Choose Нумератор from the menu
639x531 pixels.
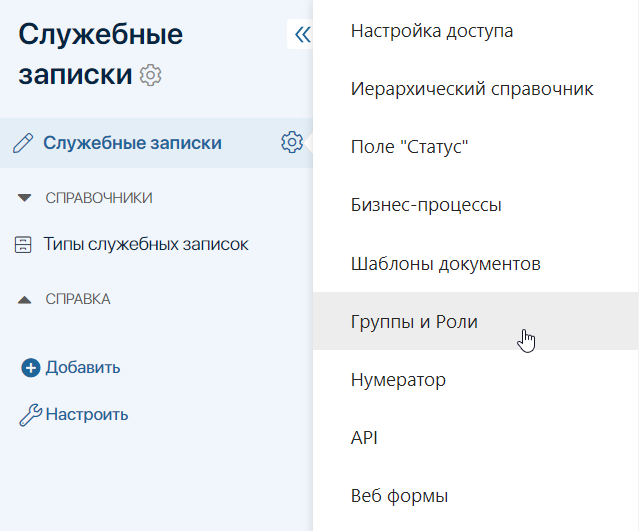pos(476,379)
